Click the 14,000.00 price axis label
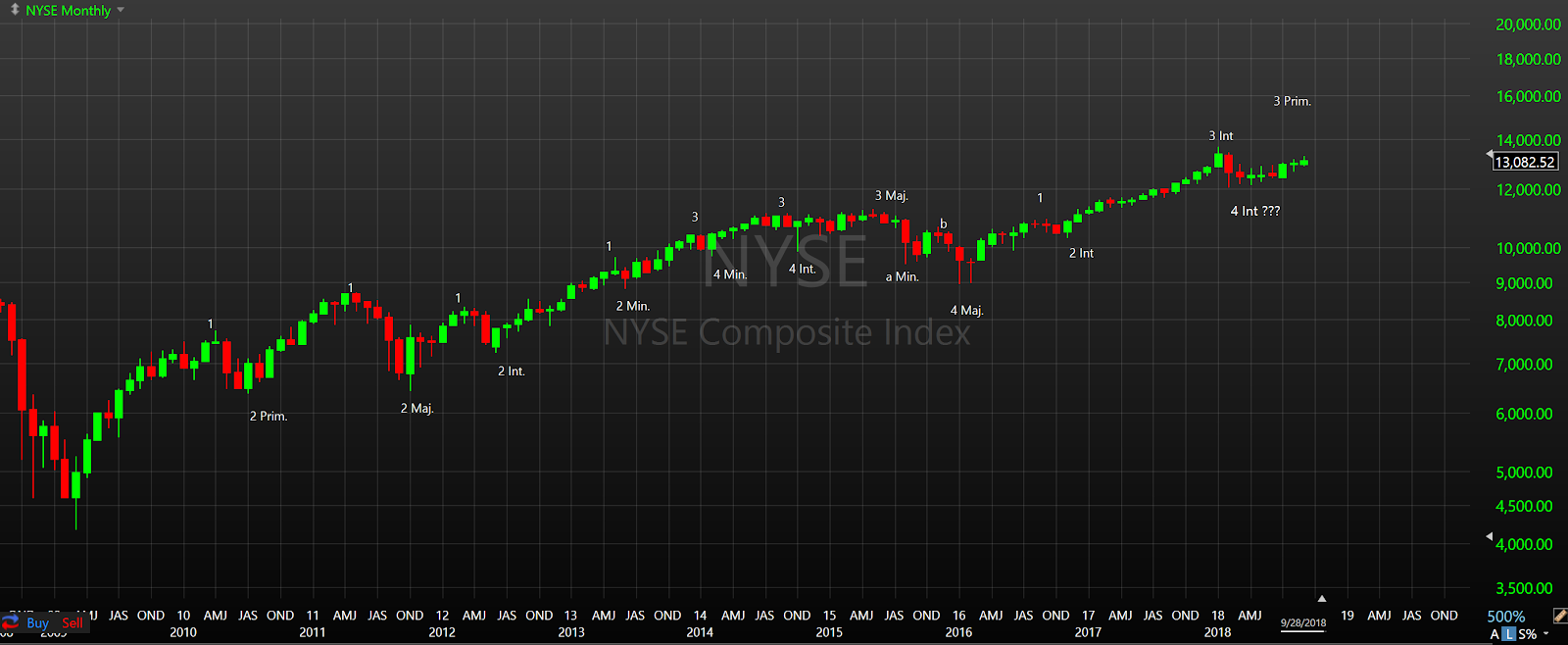The height and width of the screenshot is (645, 1568). 1528,140
